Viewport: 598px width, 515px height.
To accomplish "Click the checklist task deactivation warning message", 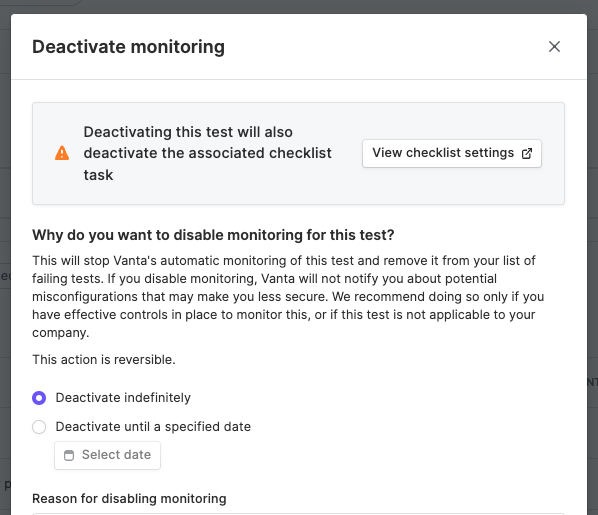I will [x=207, y=153].
